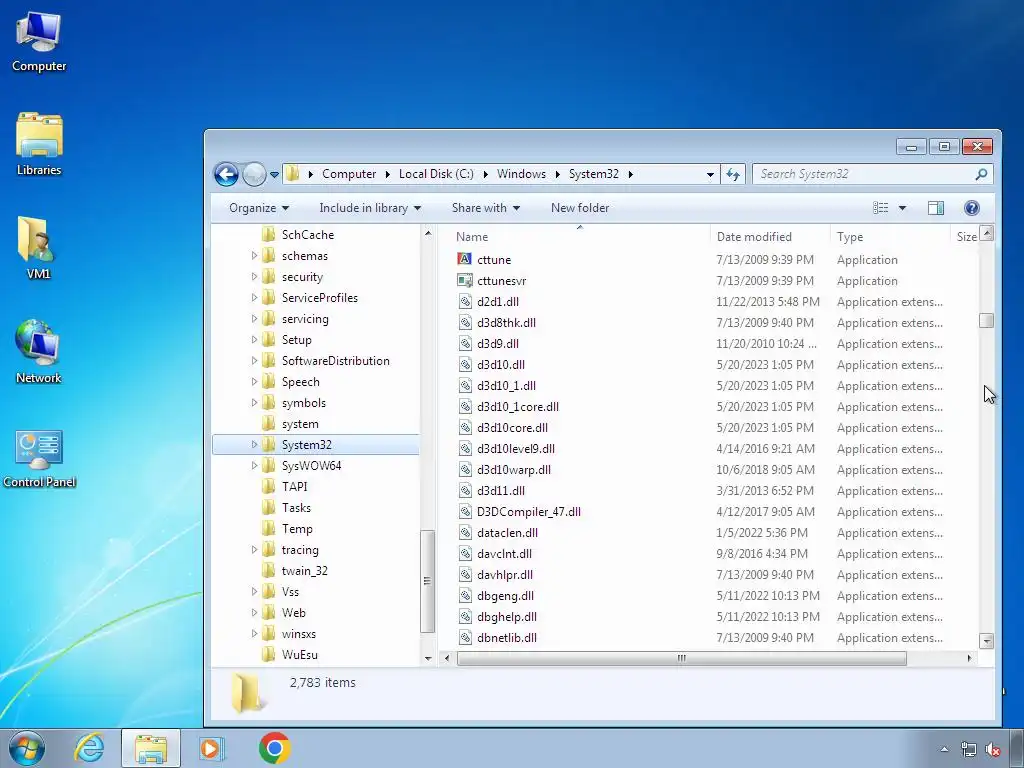Select the dataclen.dll file name
Image resolution: width=1024 pixels, height=768 pixels.
click(x=507, y=532)
